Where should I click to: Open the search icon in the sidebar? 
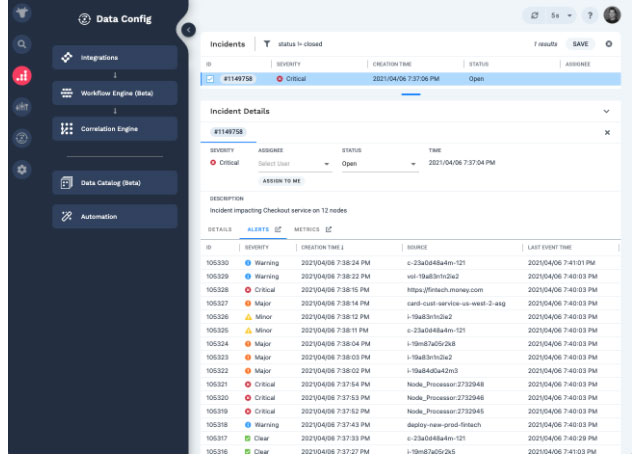[x=22, y=44]
